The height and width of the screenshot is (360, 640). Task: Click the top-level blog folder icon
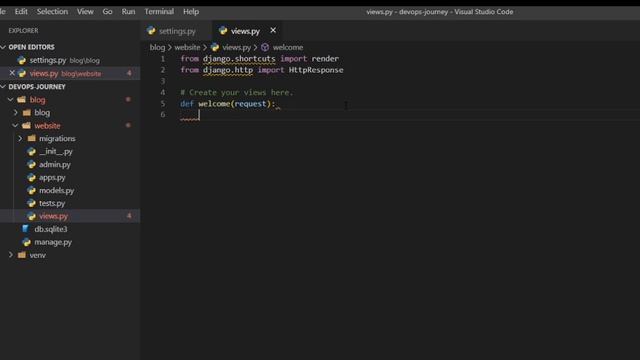pyautogui.click(x=22, y=100)
